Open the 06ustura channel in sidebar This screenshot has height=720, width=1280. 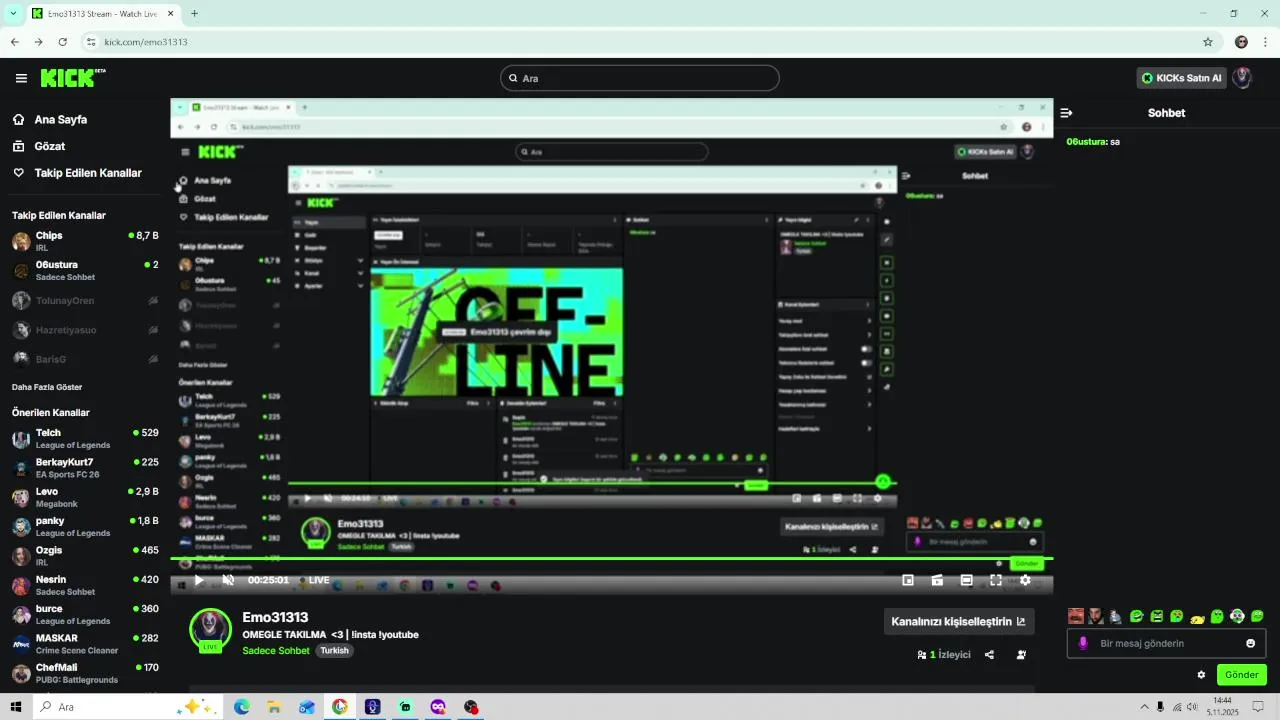85,271
